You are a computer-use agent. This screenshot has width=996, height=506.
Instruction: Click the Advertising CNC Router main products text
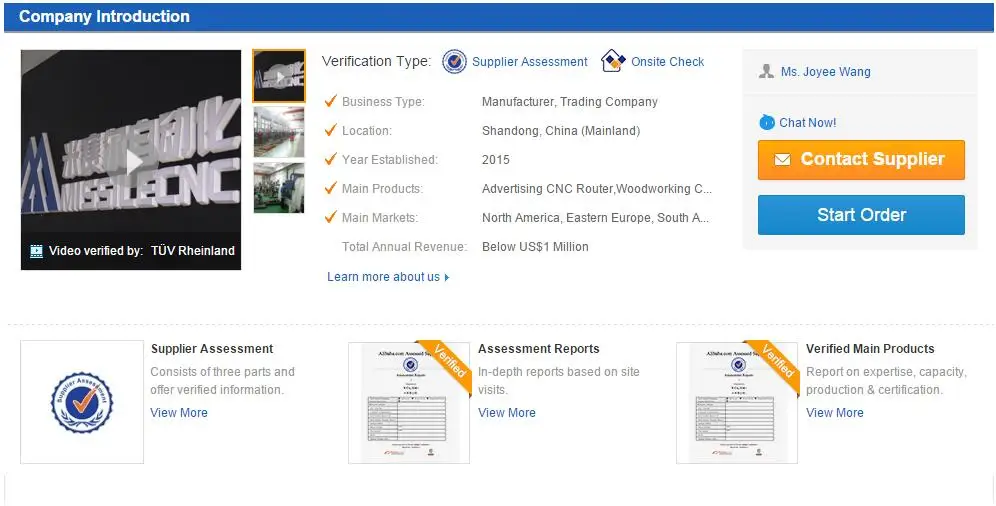[x=596, y=189]
